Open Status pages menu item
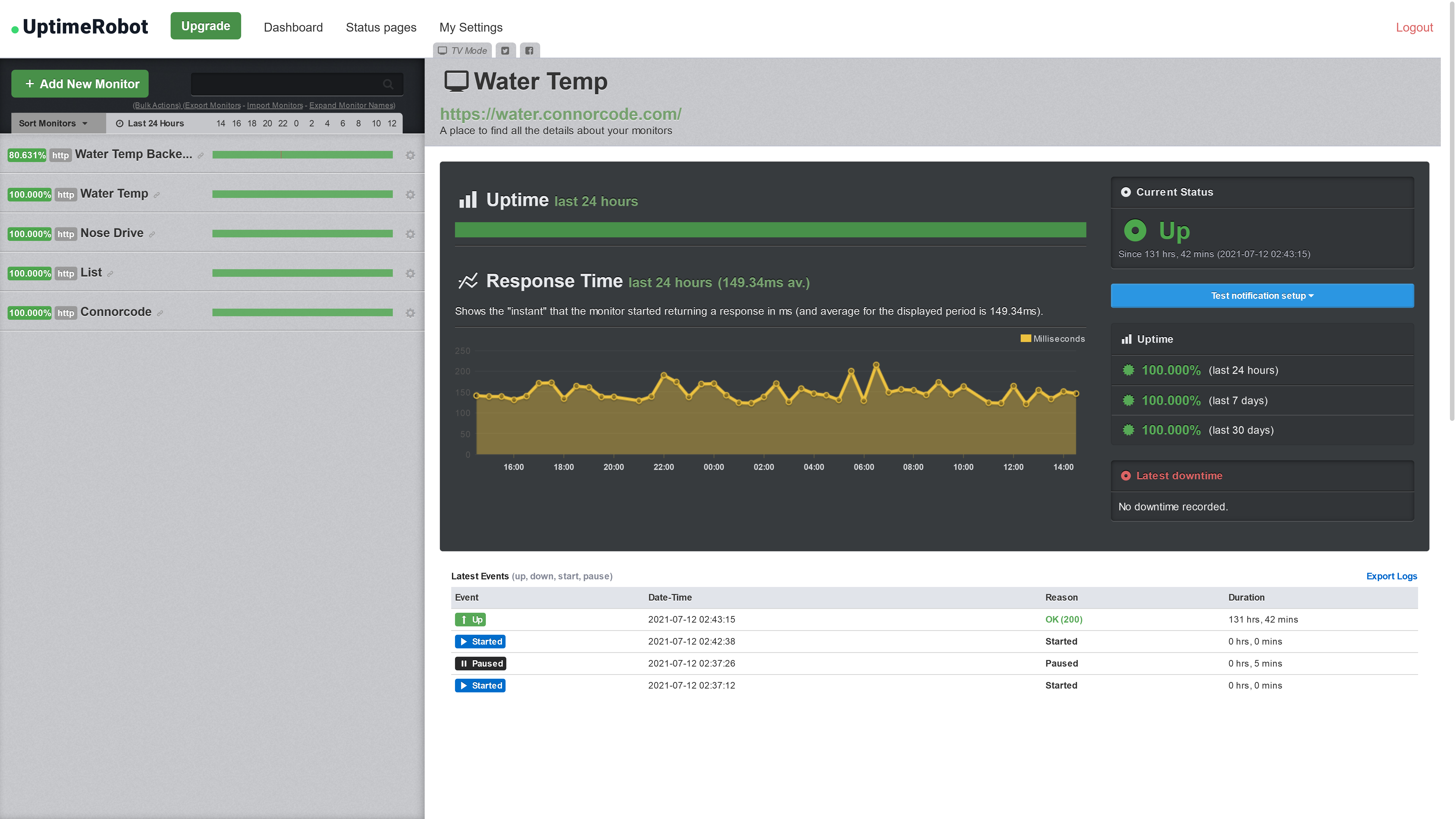The height and width of the screenshot is (819, 1456). coord(380,27)
